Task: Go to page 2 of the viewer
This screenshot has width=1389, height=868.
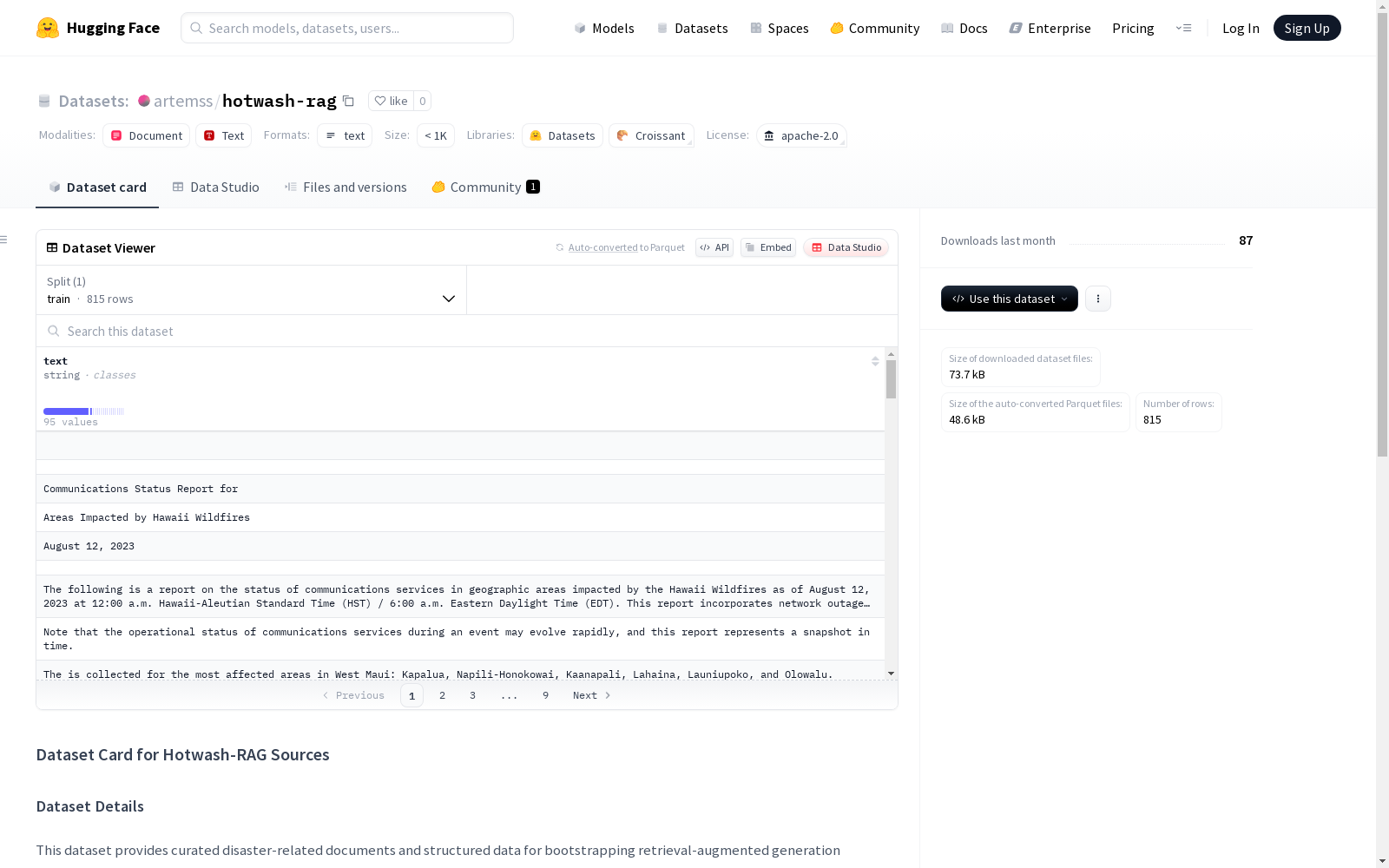Action: (443, 695)
